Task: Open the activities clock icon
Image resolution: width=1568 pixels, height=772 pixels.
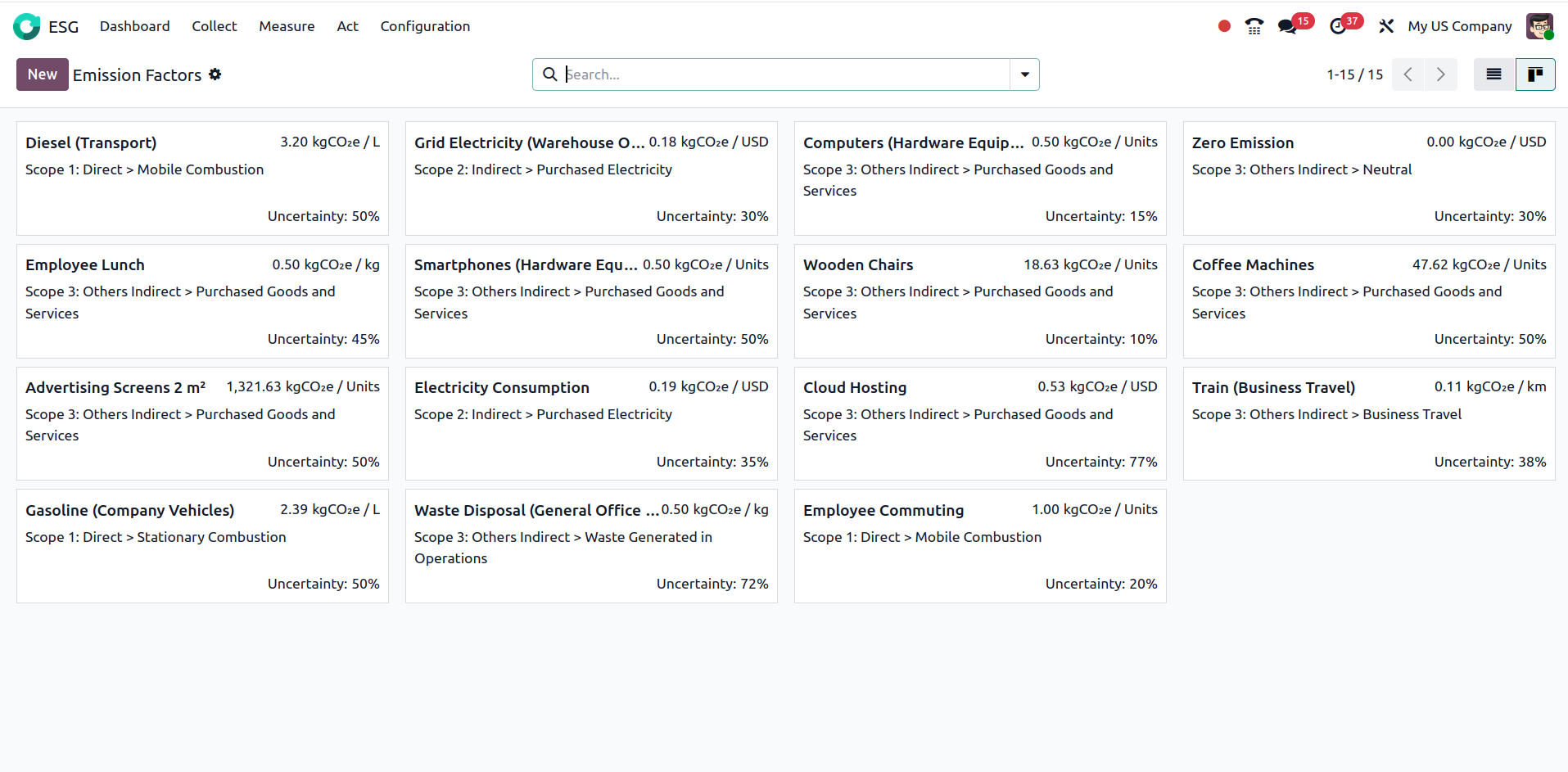Action: [x=1338, y=26]
